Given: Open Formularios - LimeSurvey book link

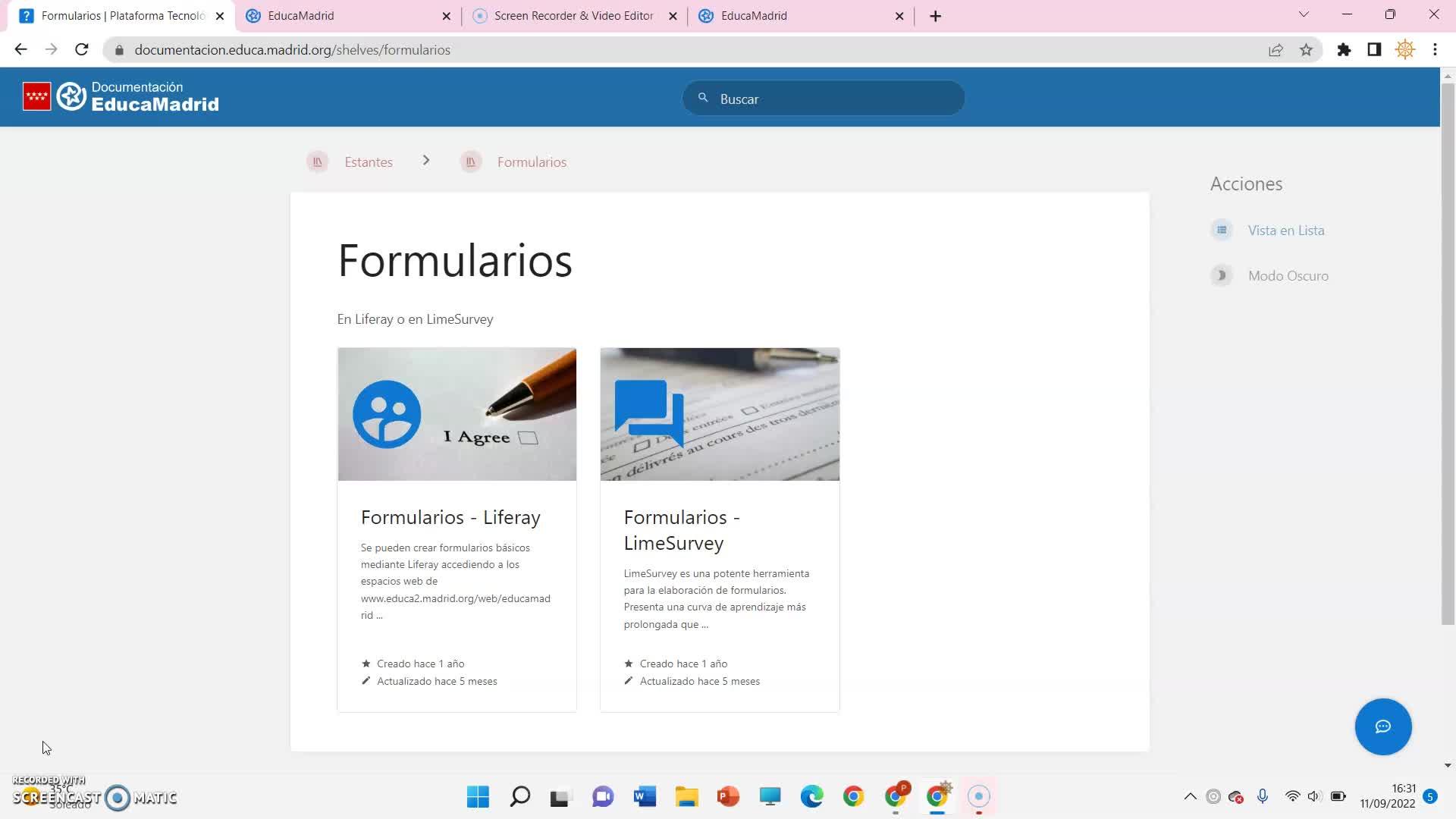Looking at the screenshot, I should point(681,529).
